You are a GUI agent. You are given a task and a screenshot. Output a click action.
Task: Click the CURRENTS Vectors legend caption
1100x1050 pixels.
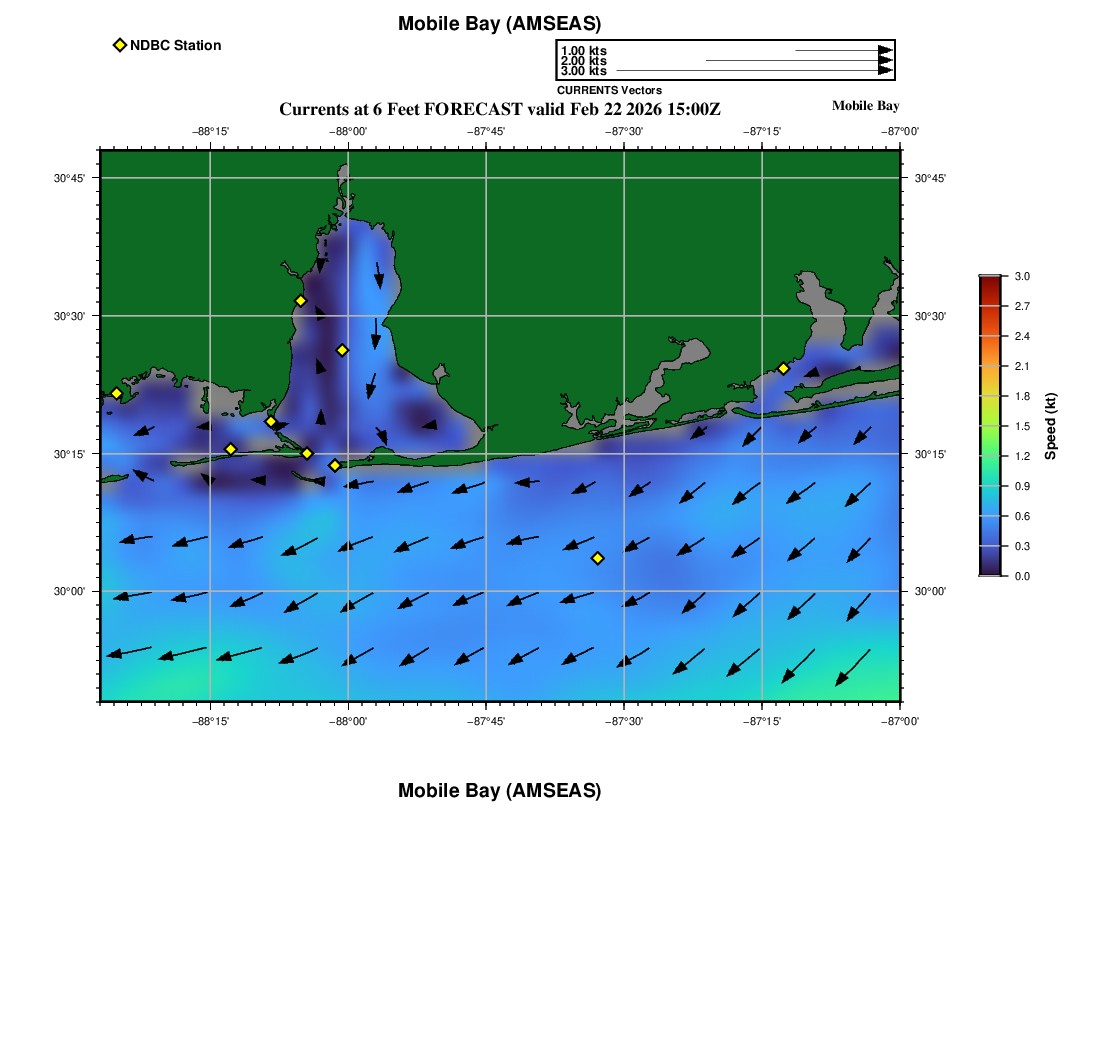coord(609,90)
